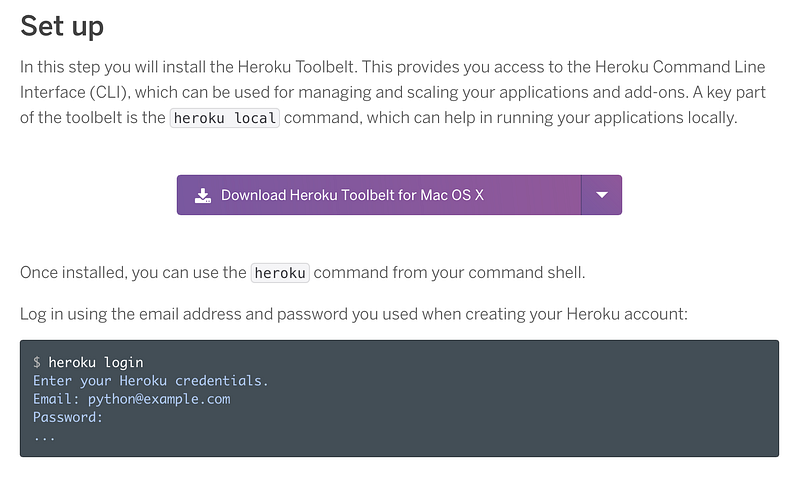800x477 pixels.
Task: Click the python@example.com email text
Action: (159, 399)
